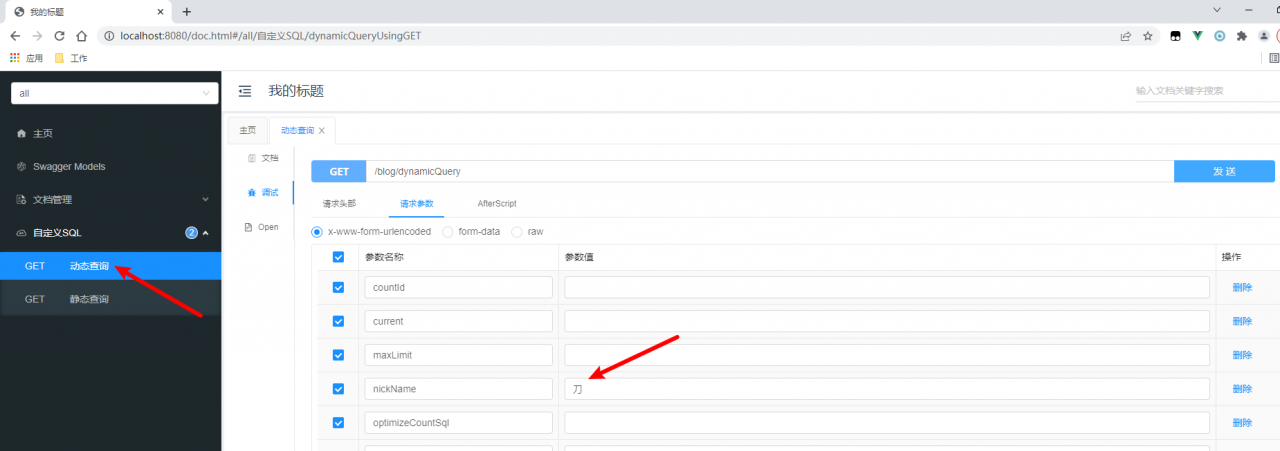The height and width of the screenshot is (451, 1280).
Task: Toggle the nickName parameter checkbox
Action: pos(338,389)
